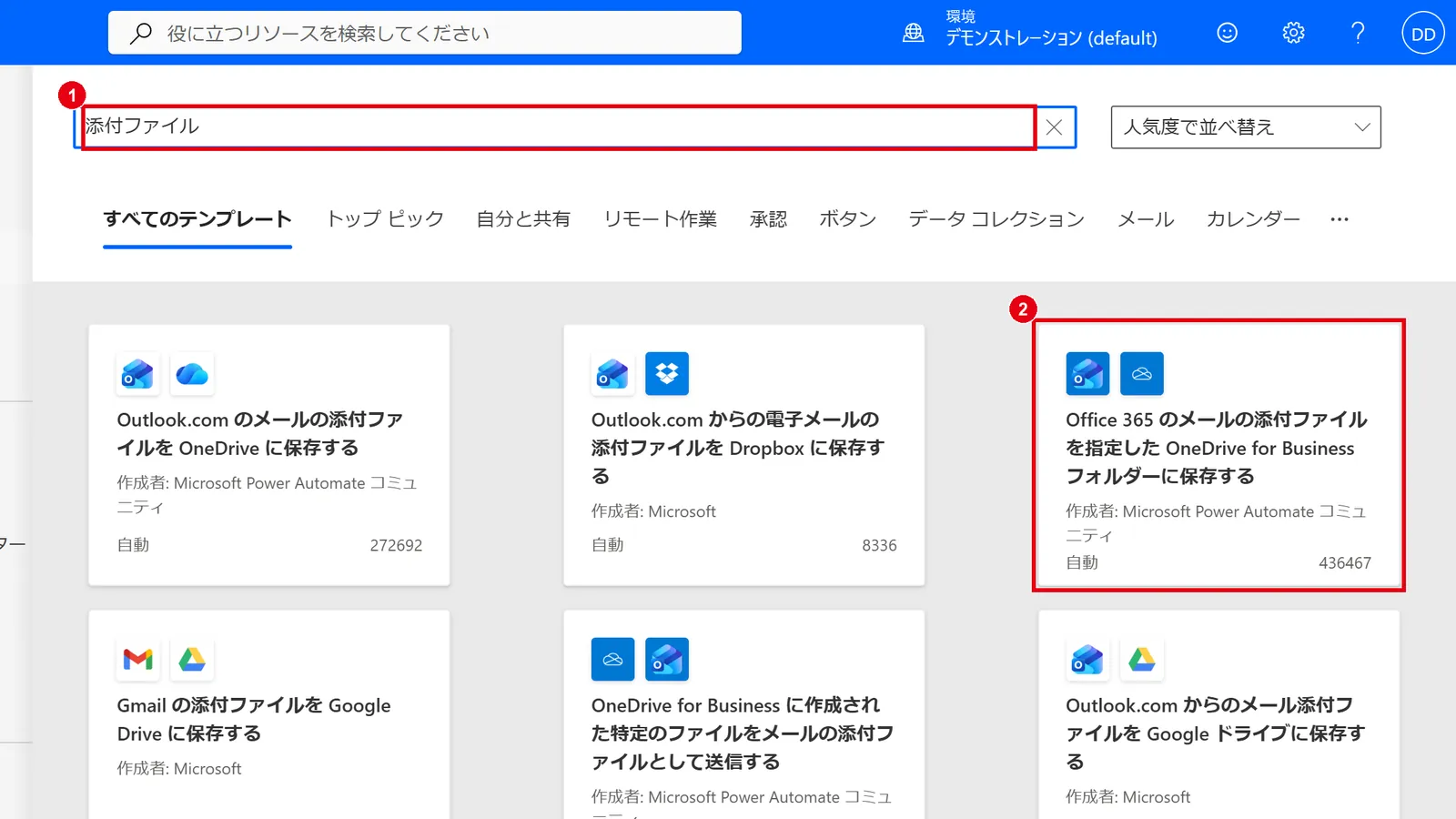The width and height of the screenshot is (1456, 819).
Task: Click the Gmail icon on the Gmail card
Action: (x=138, y=659)
